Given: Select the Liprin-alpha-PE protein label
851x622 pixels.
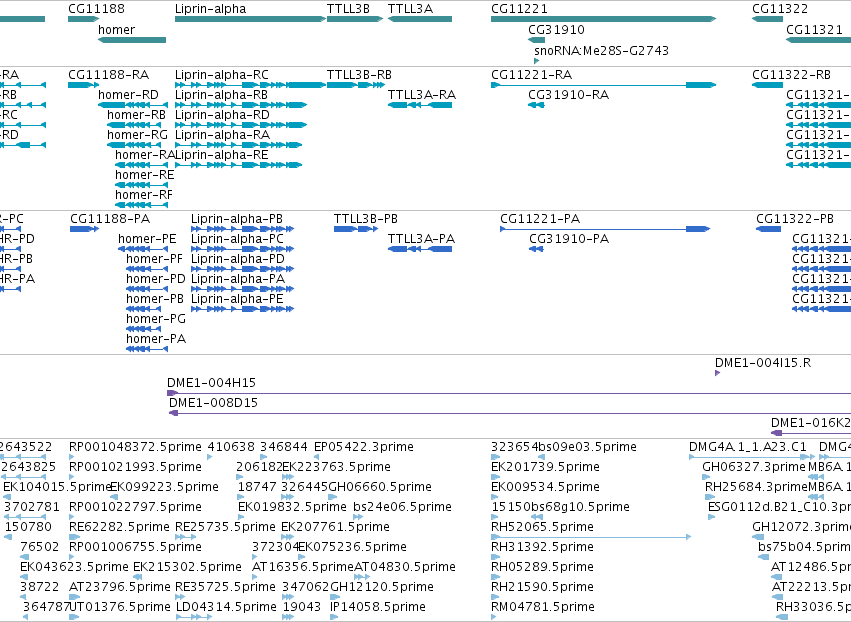Looking at the screenshot, I should [x=237, y=299].
